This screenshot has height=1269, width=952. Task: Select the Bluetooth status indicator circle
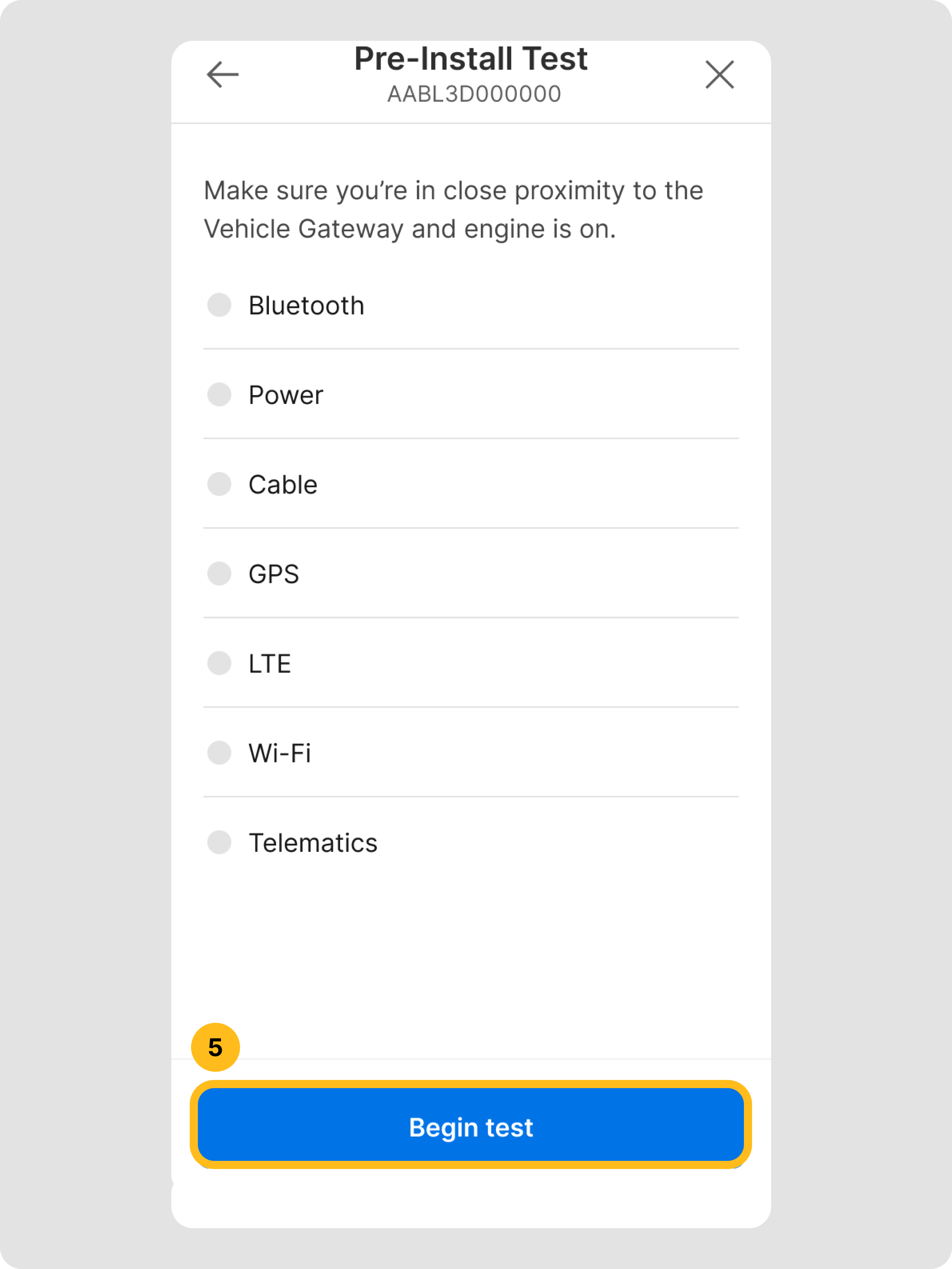point(219,305)
